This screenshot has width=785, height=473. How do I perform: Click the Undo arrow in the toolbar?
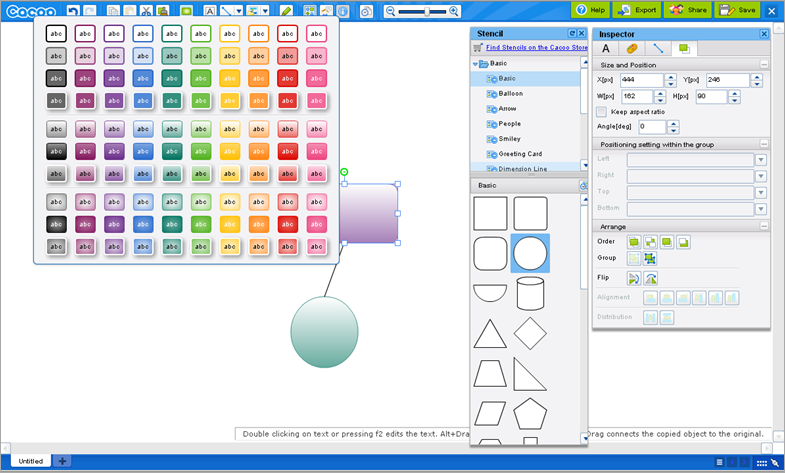(73, 10)
